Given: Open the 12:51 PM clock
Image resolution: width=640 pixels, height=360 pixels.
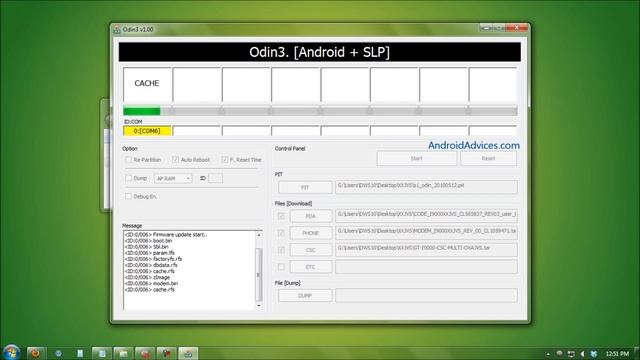Looking at the screenshot, I should [x=617, y=354].
